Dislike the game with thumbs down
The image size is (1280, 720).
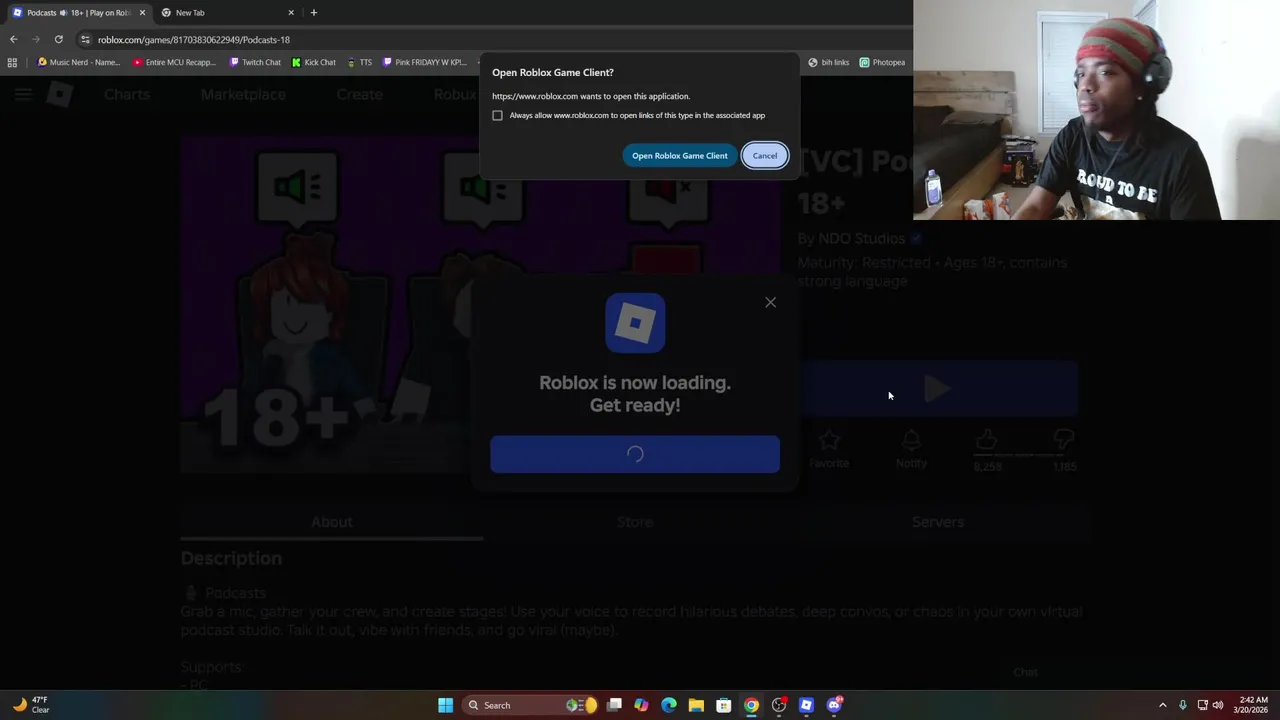point(1064,441)
